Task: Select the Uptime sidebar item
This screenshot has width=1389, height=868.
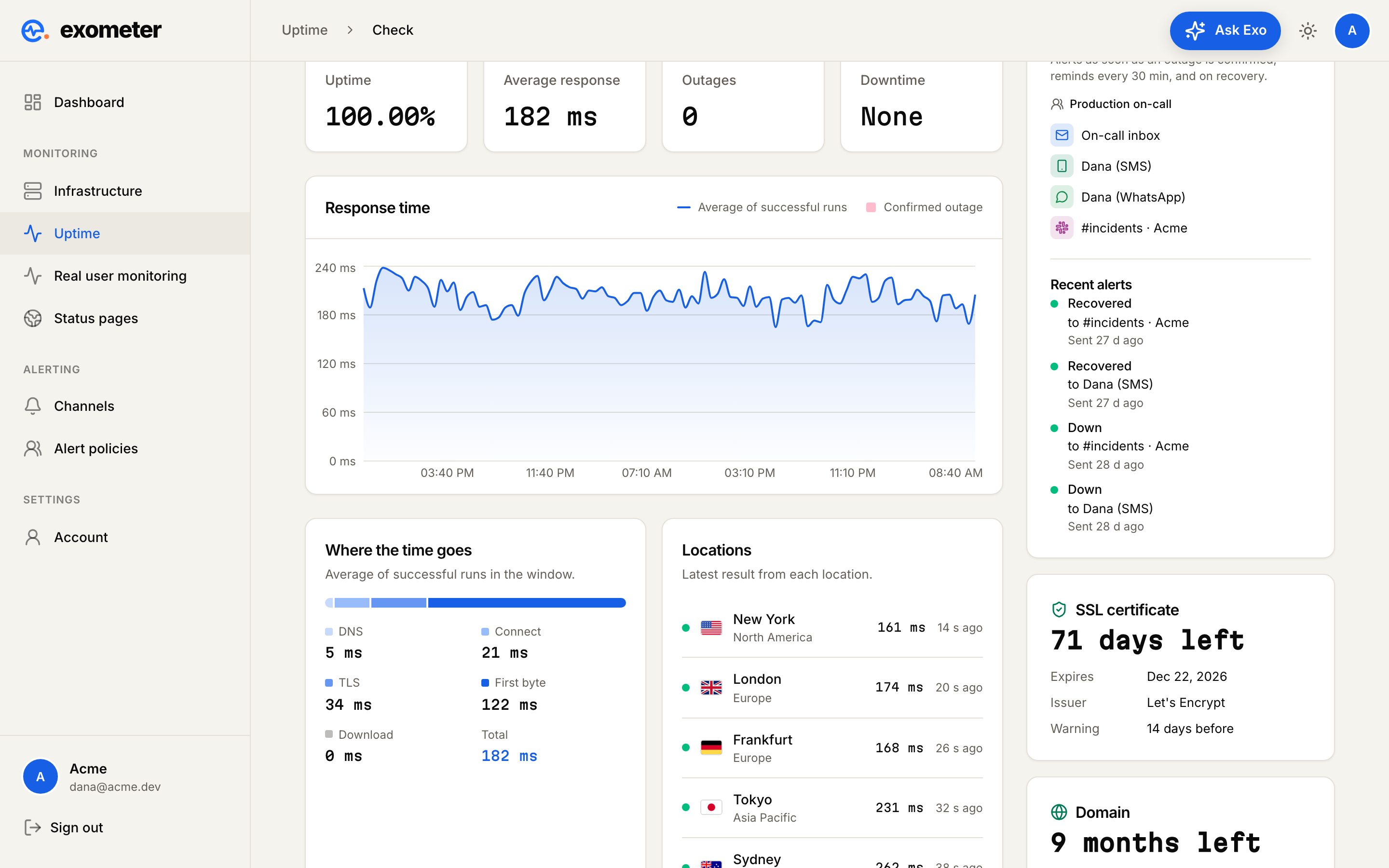Action: (x=124, y=233)
